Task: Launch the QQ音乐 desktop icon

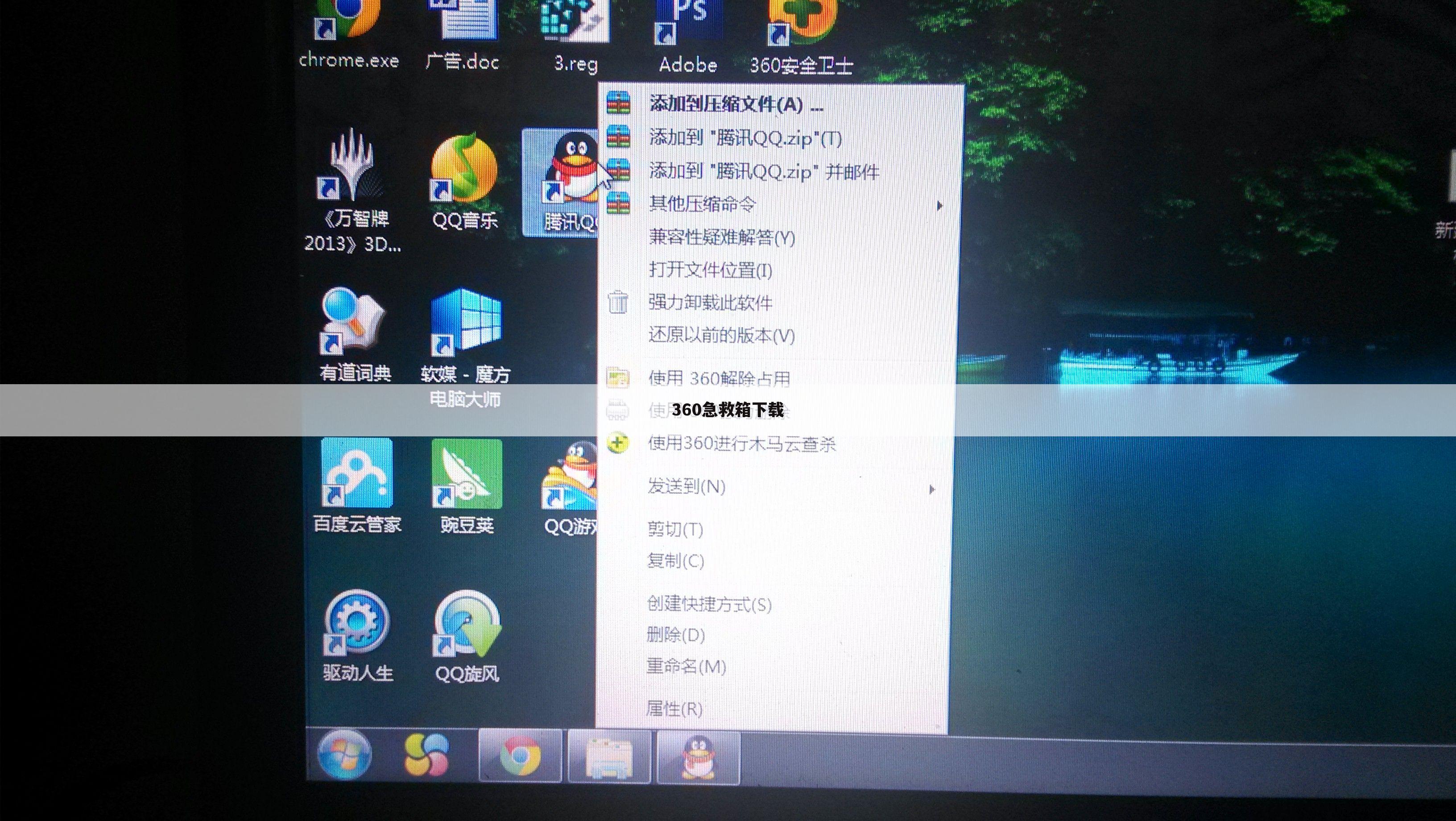Action: pyautogui.click(x=464, y=182)
